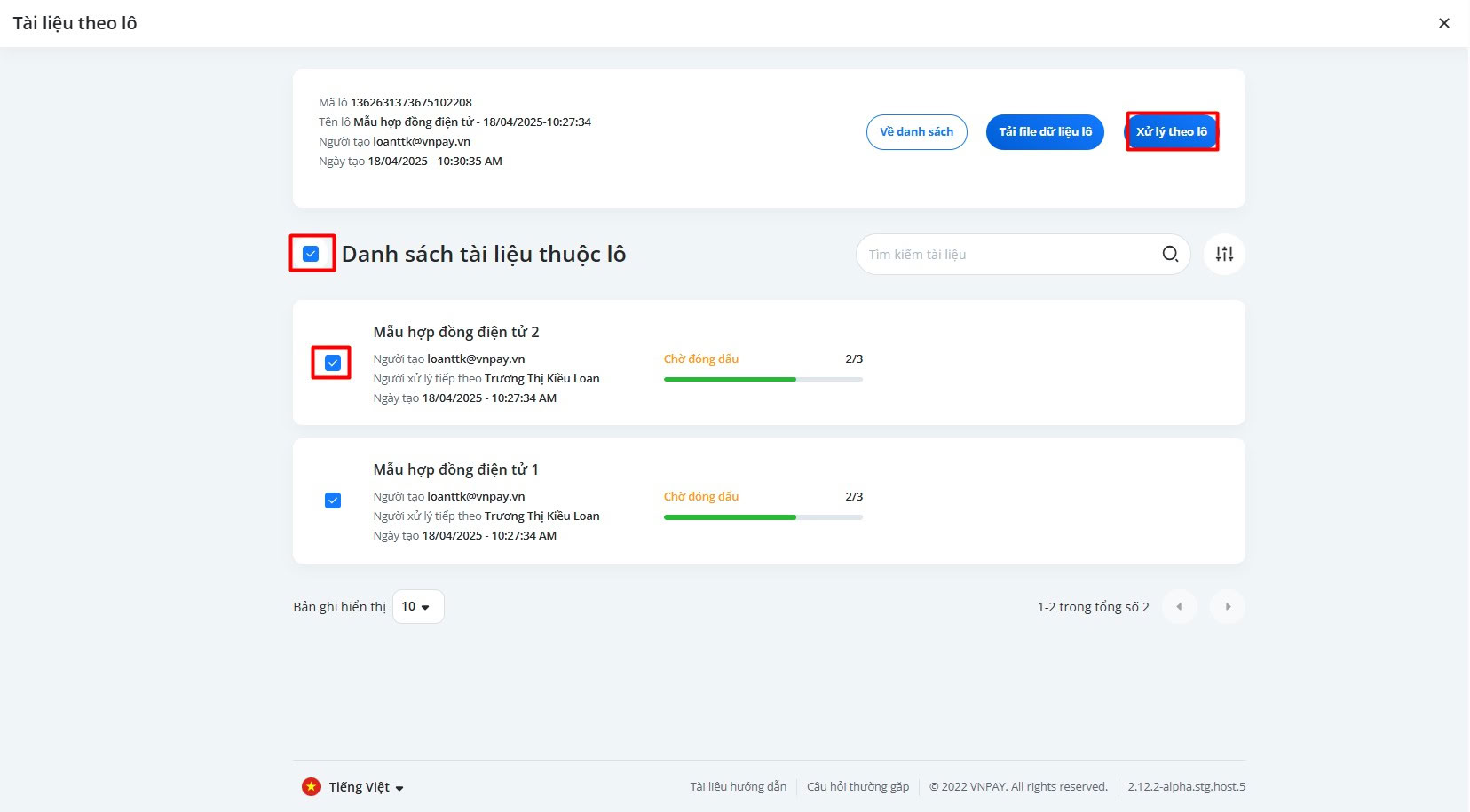Image resolution: width=1470 pixels, height=812 pixels.
Task: Open the records-per-page dropdown showing 10
Action: (x=417, y=607)
